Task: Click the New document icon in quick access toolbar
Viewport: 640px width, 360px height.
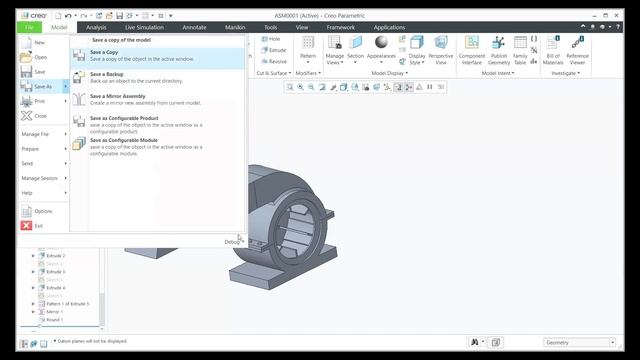Action: tap(58, 16)
